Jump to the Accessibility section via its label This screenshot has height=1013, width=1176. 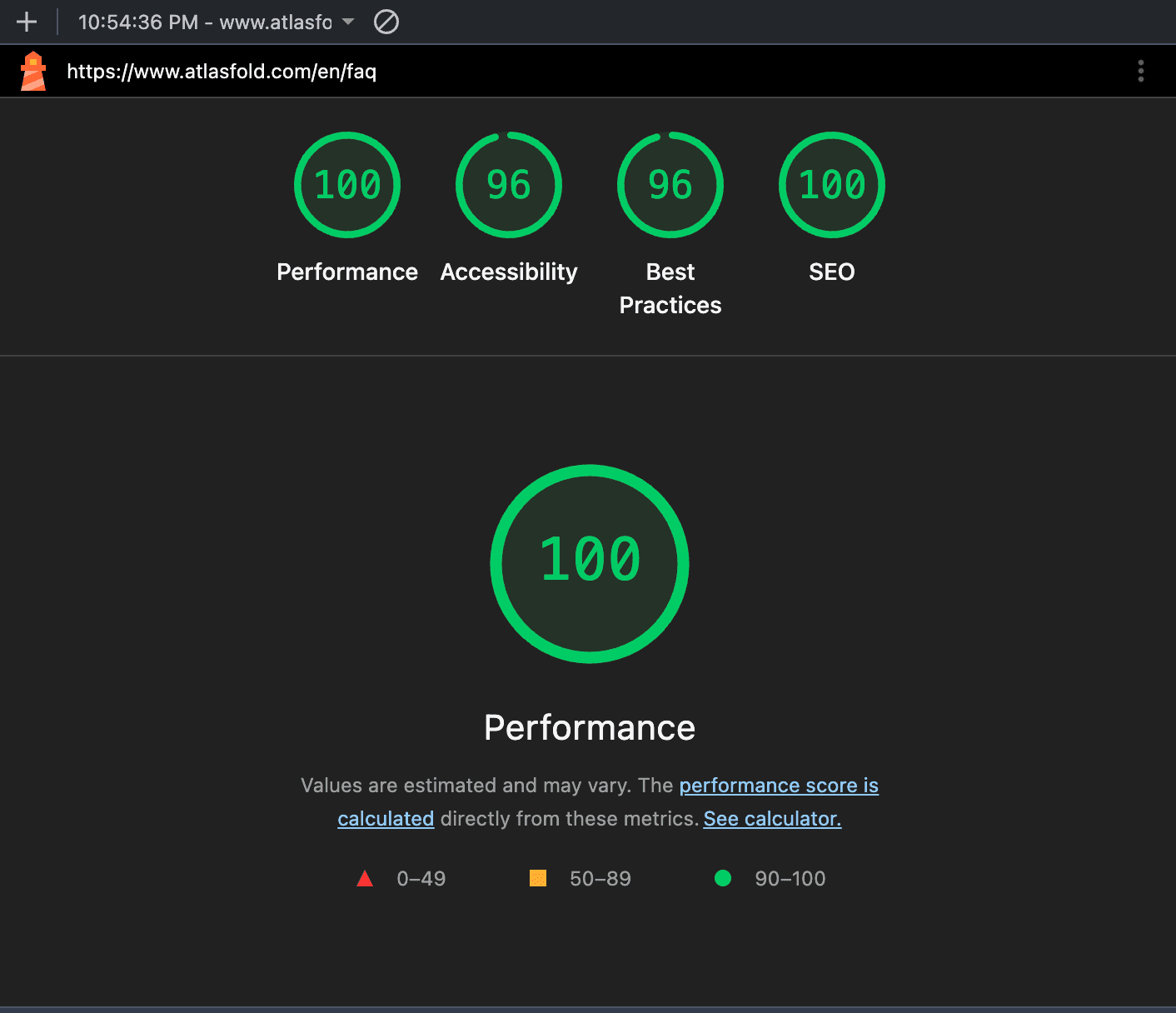[x=509, y=272]
